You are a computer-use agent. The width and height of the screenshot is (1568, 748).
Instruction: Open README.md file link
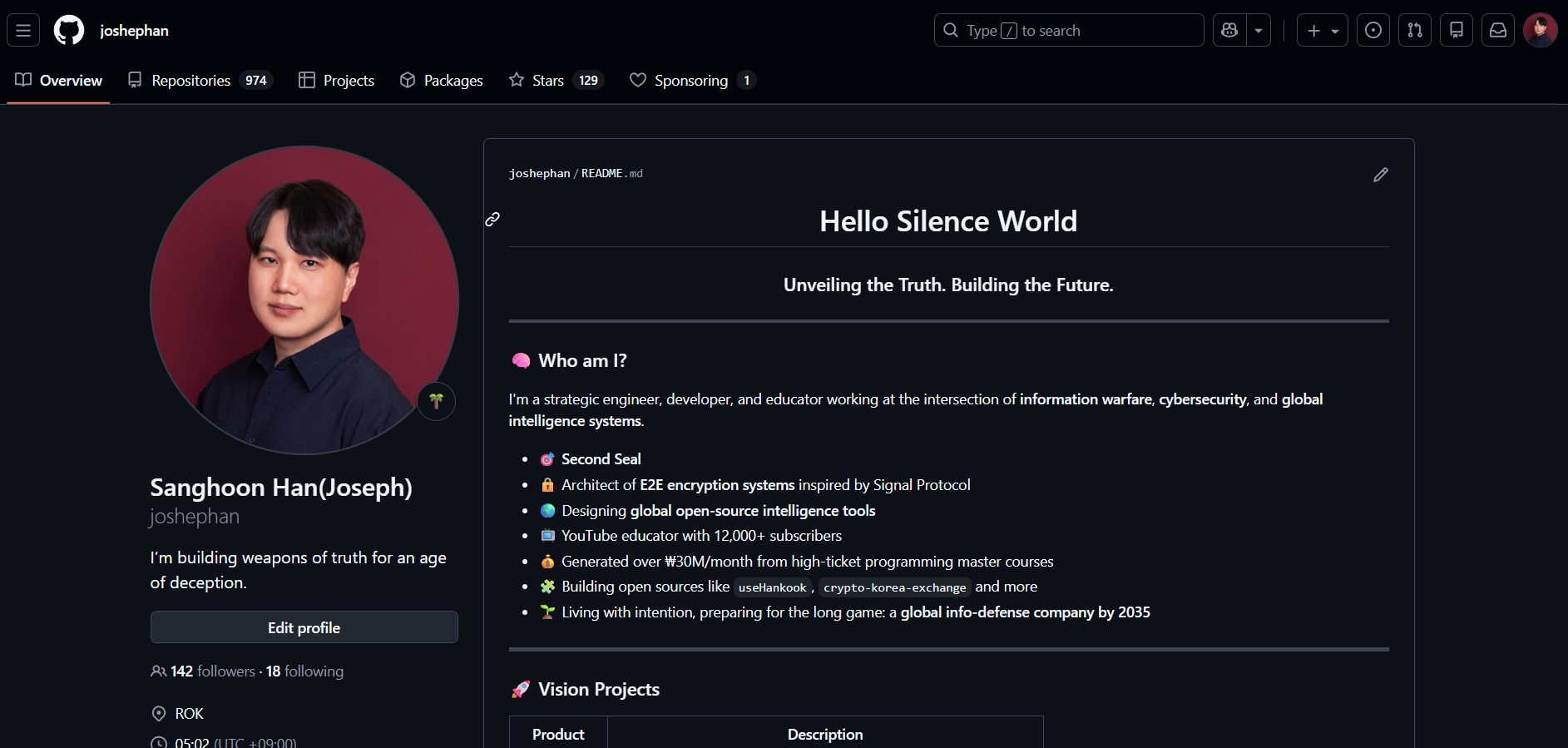(x=612, y=174)
